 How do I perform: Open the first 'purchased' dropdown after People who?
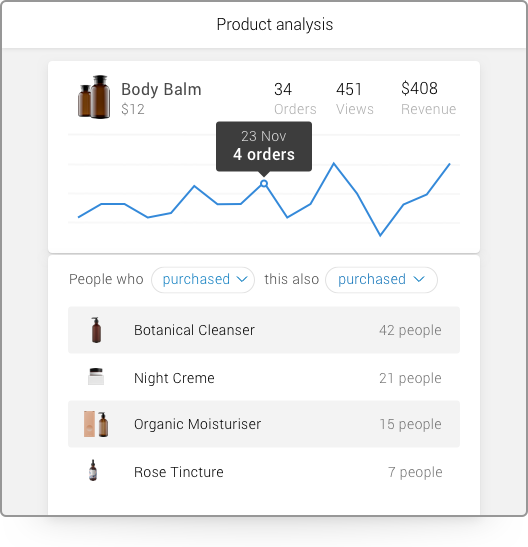[x=203, y=280]
